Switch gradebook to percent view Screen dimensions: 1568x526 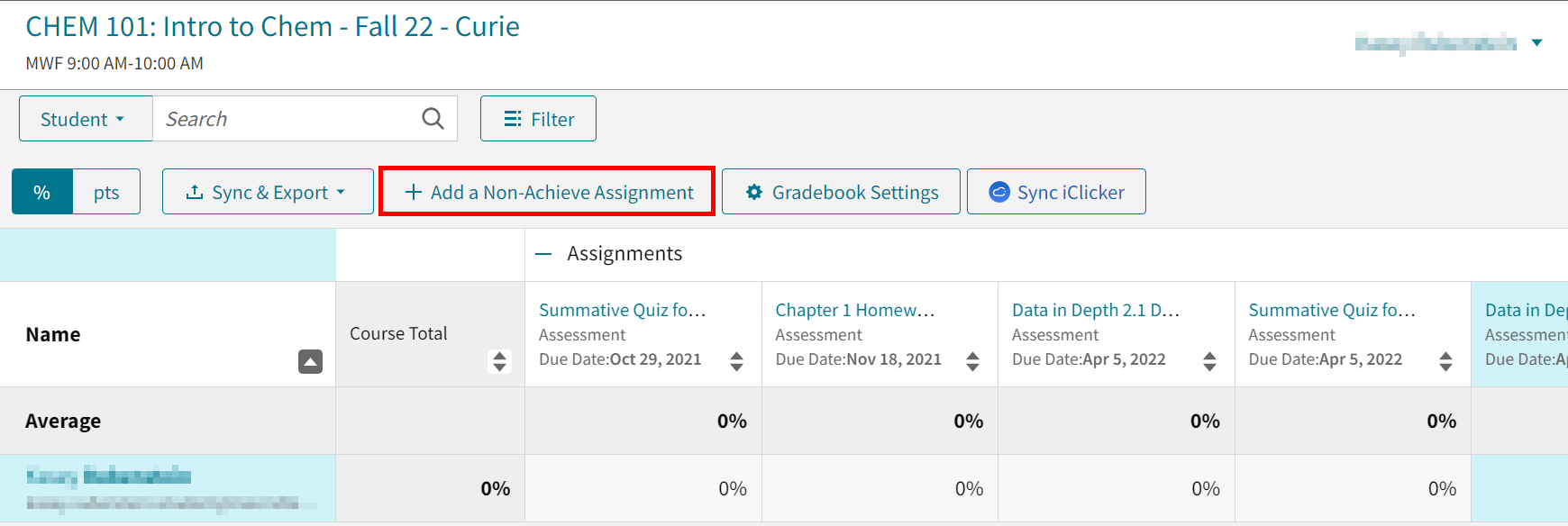[41, 191]
